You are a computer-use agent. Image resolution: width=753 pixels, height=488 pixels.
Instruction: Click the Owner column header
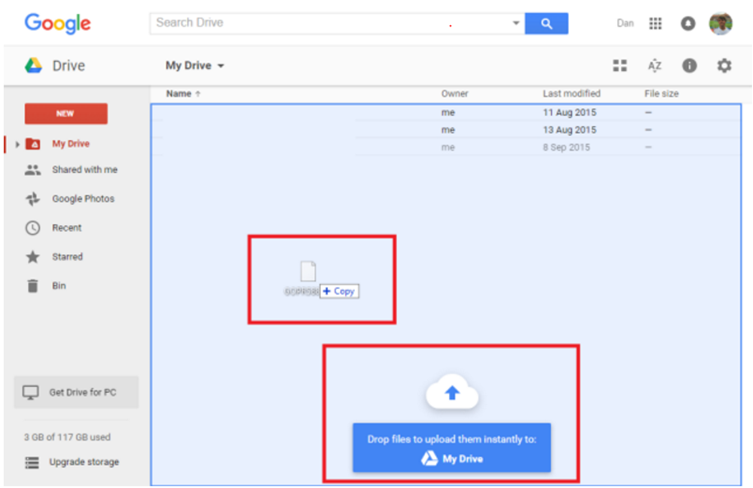point(454,94)
